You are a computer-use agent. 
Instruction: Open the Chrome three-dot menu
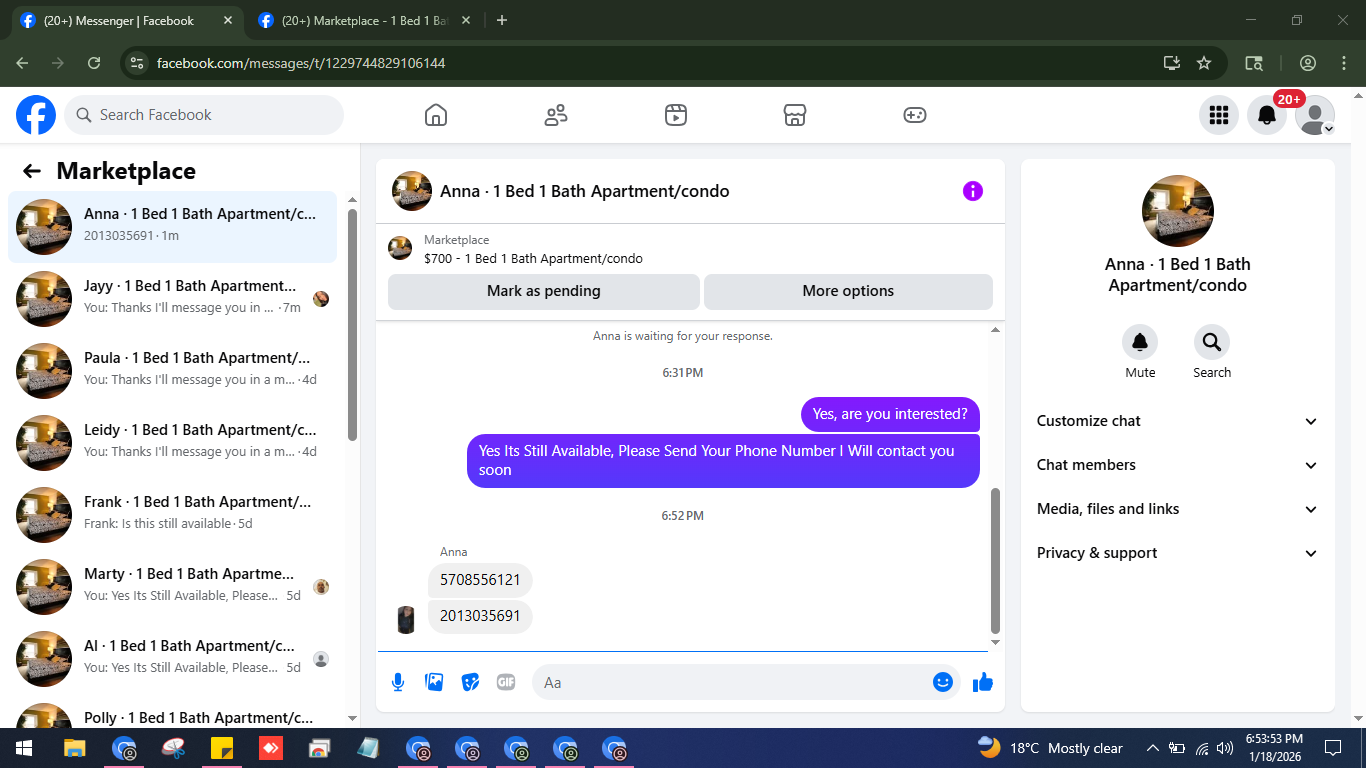[x=1342, y=63]
